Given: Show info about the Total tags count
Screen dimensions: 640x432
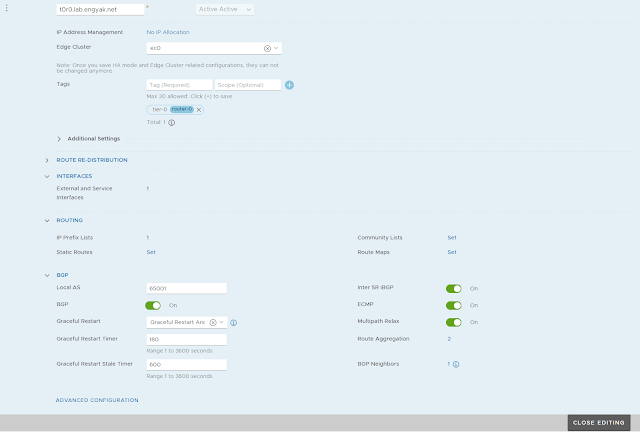Looking at the screenshot, I should [172, 122].
